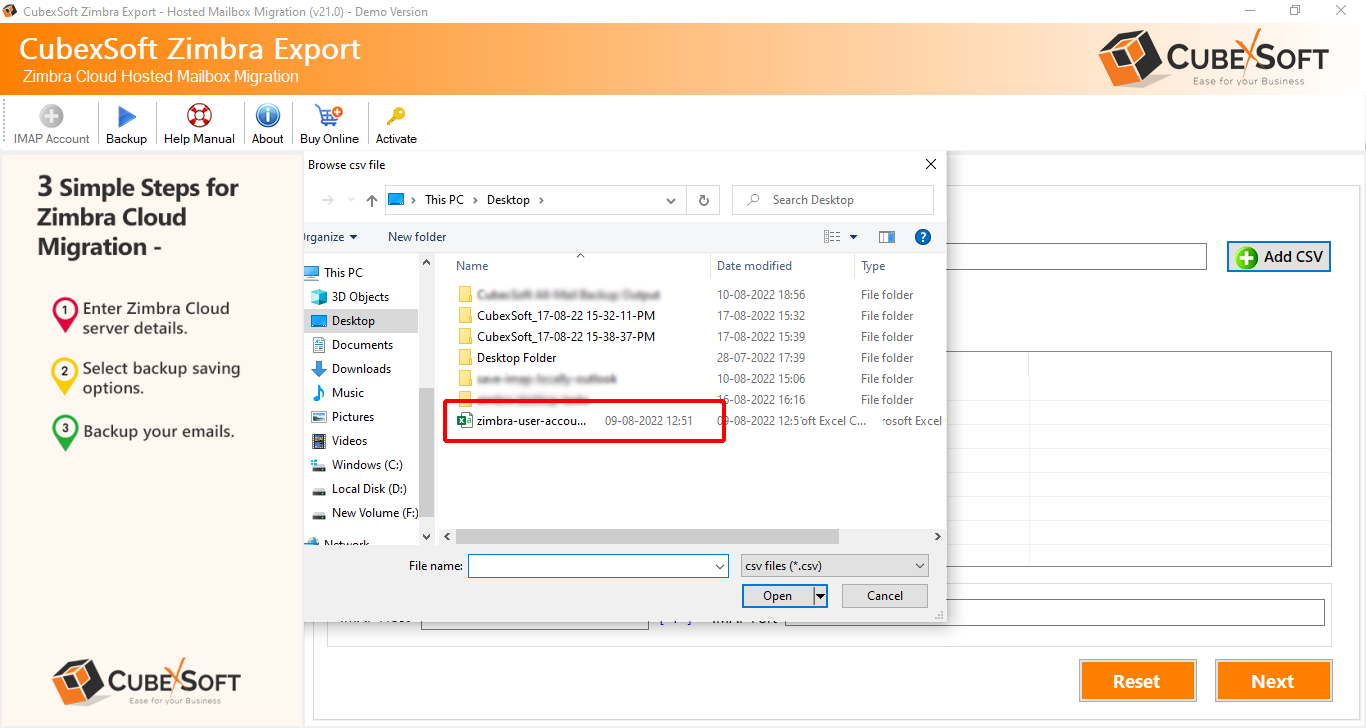
Task: Open Music in navigation pane
Action: tap(347, 393)
